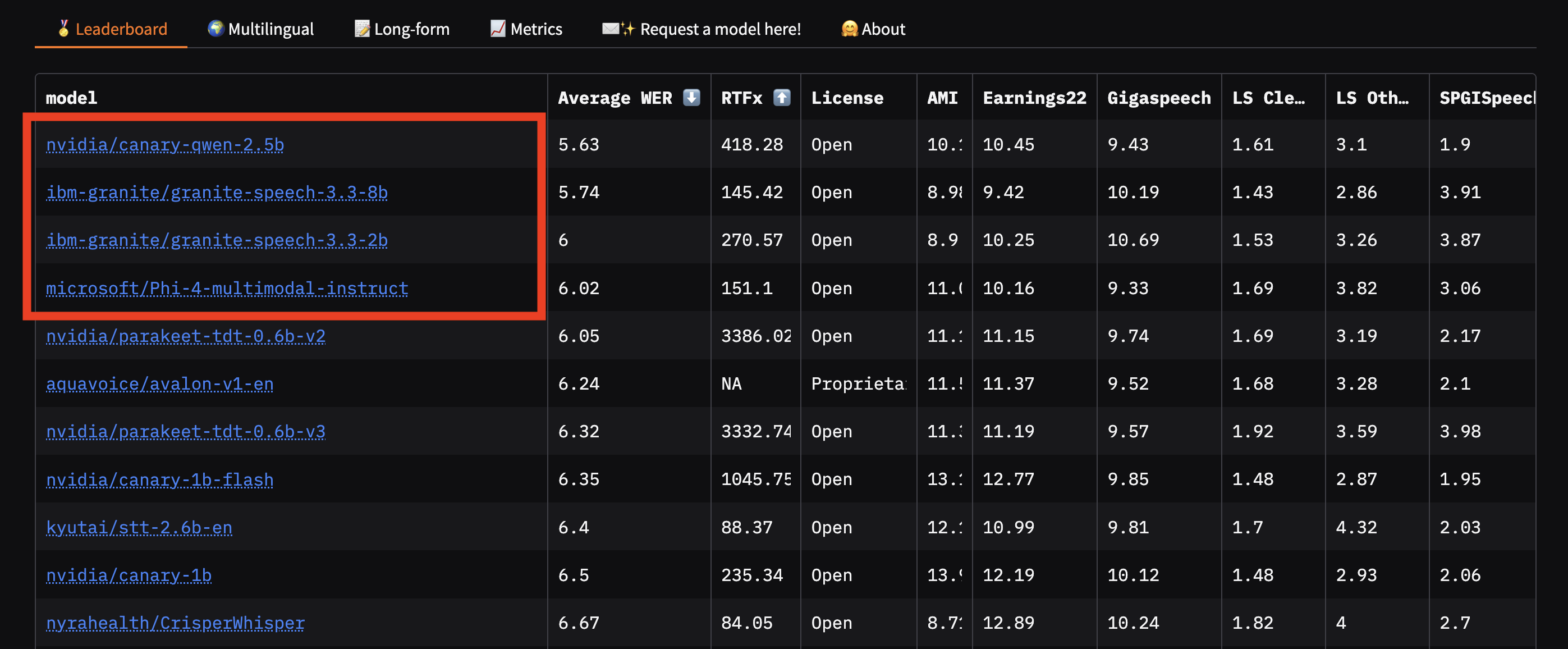Click the Earnings22 column header

click(x=1034, y=98)
